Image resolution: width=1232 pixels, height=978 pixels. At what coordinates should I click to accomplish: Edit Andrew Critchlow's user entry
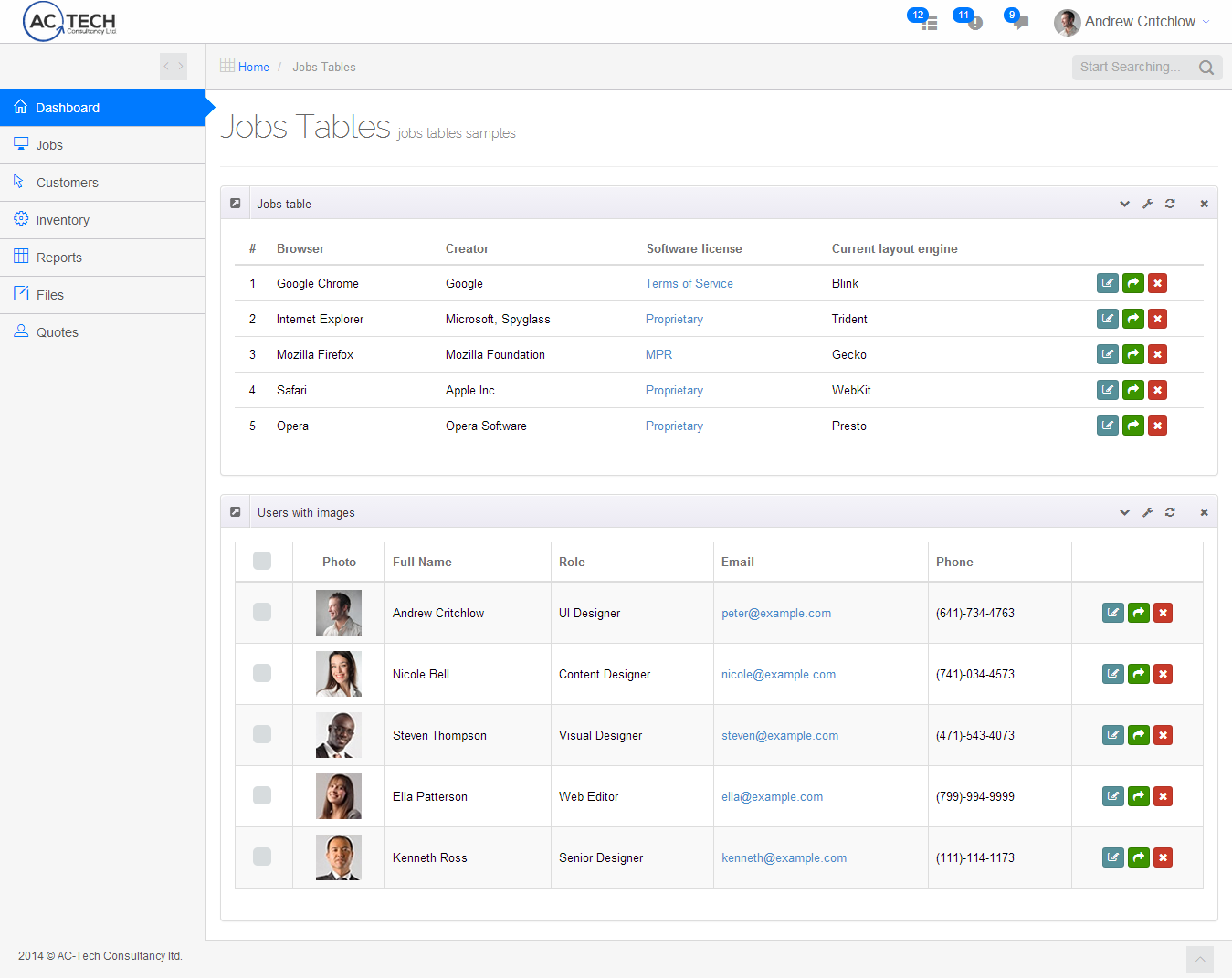click(x=1113, y=613)
